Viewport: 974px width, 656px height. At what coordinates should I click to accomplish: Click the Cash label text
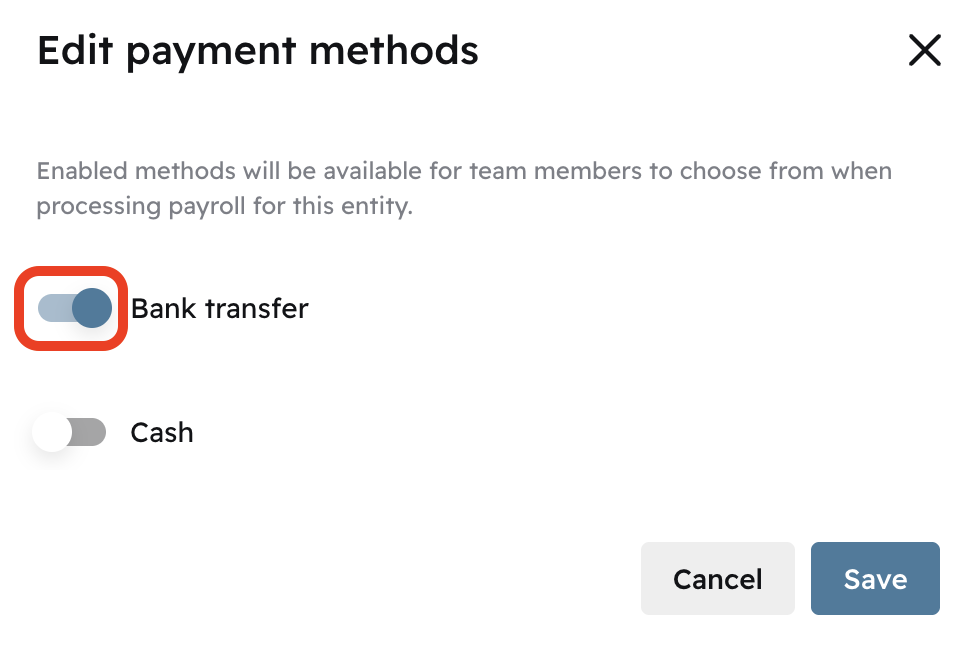pos(162,433)
